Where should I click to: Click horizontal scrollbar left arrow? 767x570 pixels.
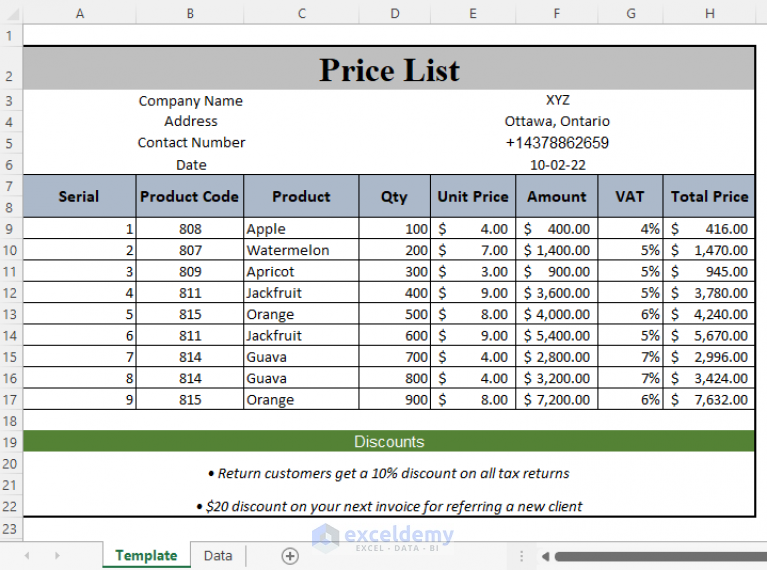pos(546,556)
